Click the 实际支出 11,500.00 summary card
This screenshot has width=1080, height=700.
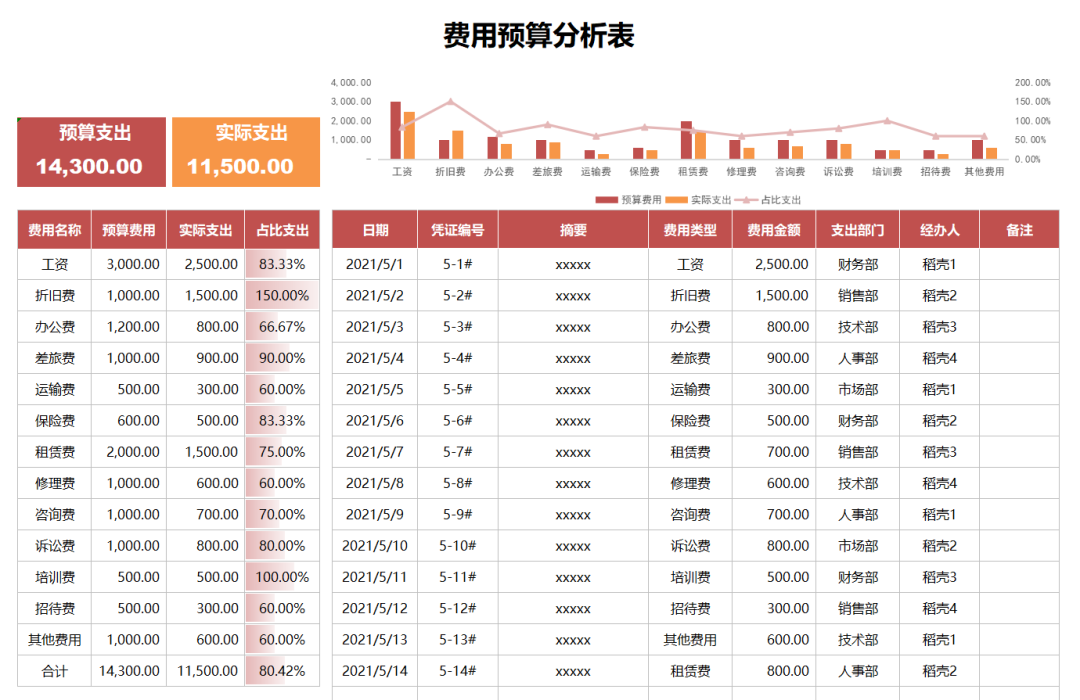click(x=246, y=150)
